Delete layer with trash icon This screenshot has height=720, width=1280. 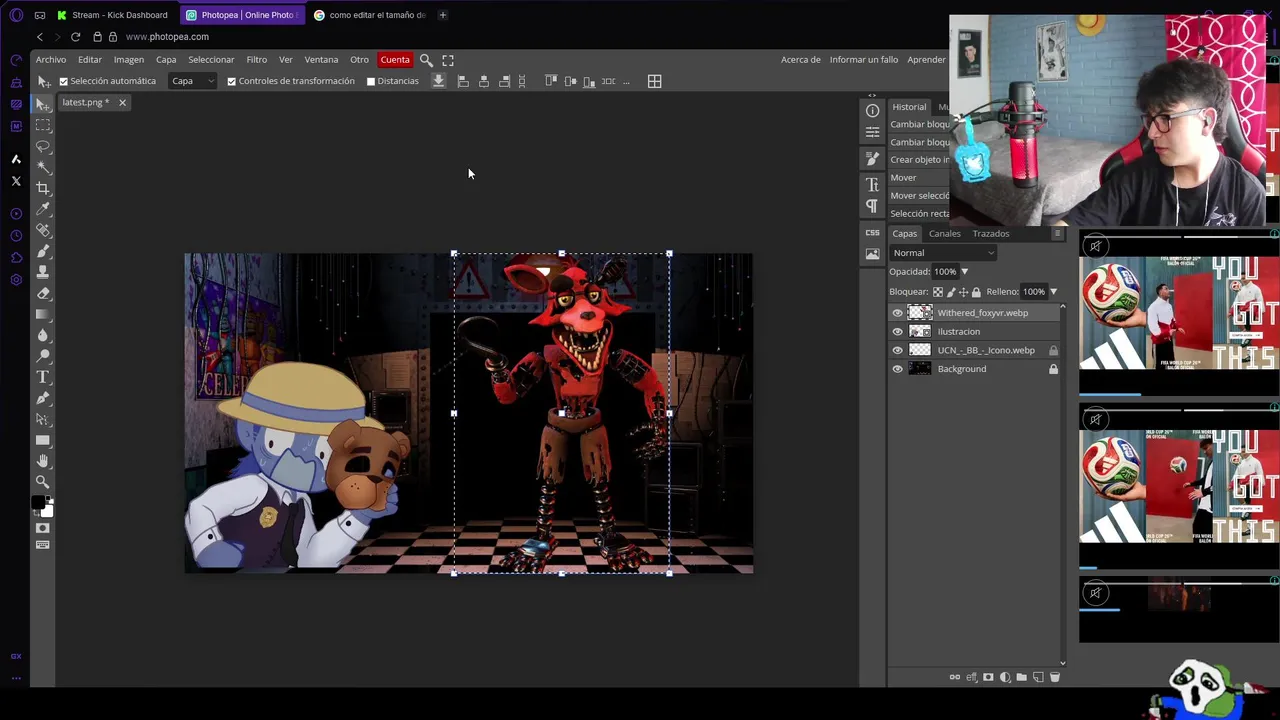(1054, 677)
